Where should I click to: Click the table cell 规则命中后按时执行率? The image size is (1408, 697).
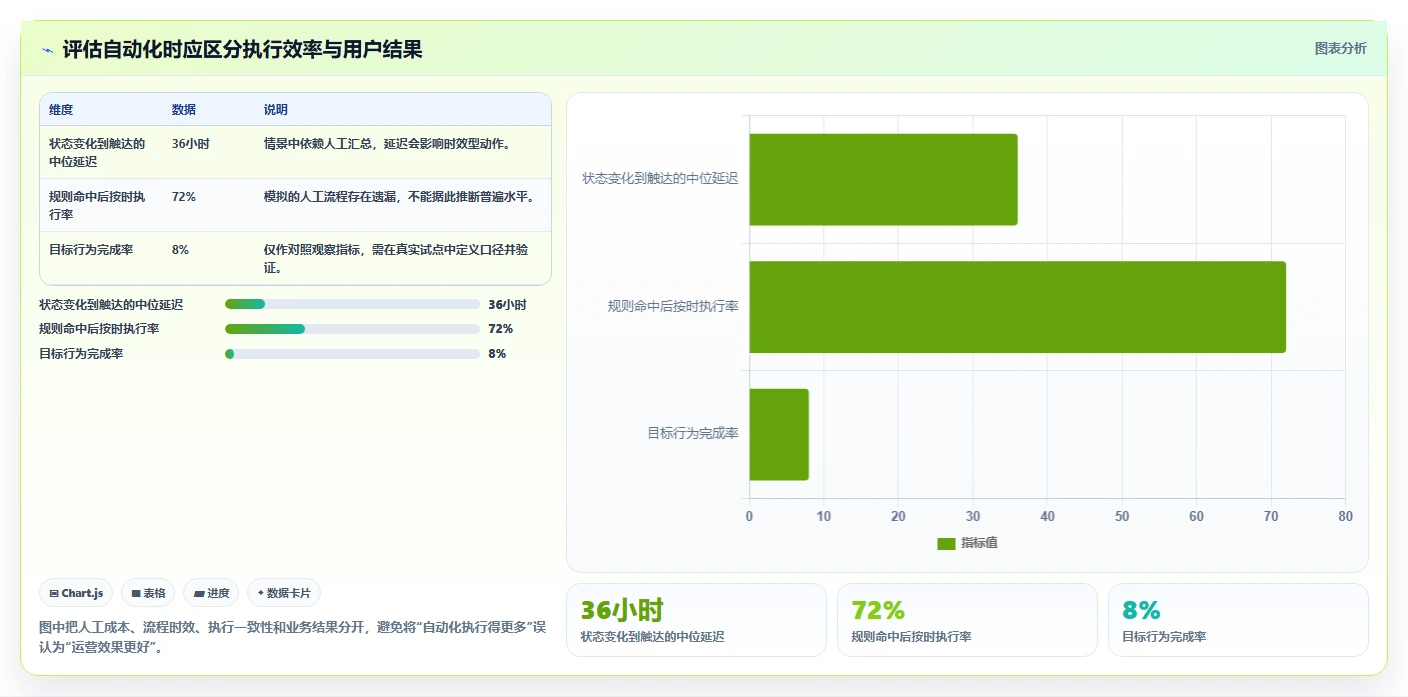point(97,205)
